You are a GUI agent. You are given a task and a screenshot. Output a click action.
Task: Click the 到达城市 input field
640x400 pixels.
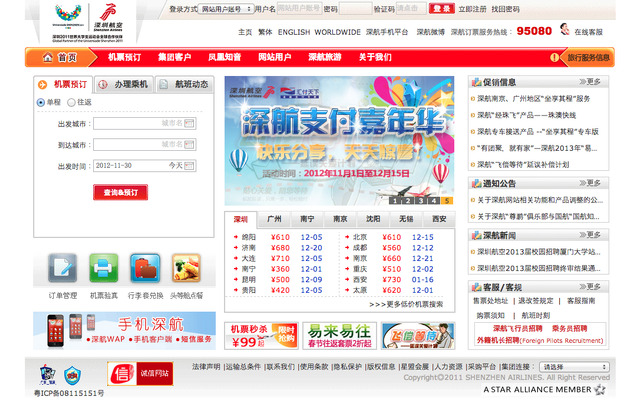click(x=144, y=144)
